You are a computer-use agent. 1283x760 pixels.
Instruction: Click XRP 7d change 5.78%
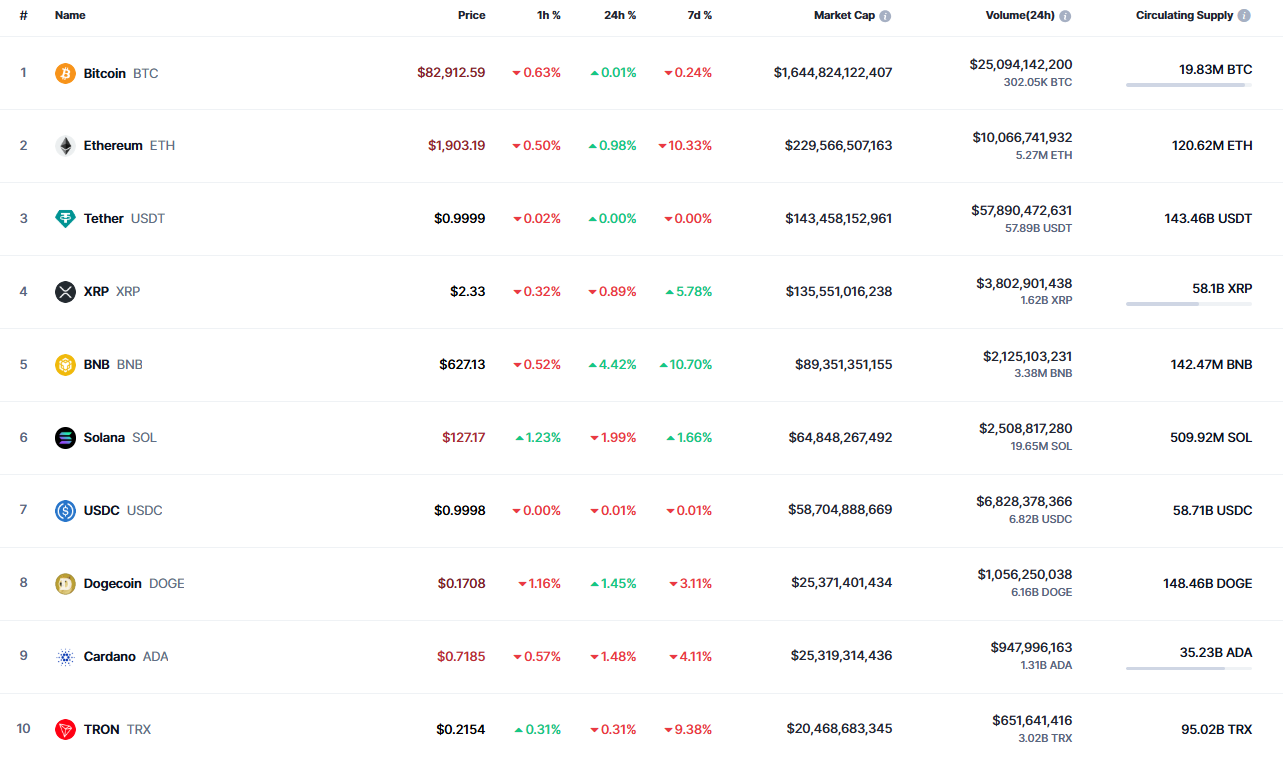click(688, 292)
